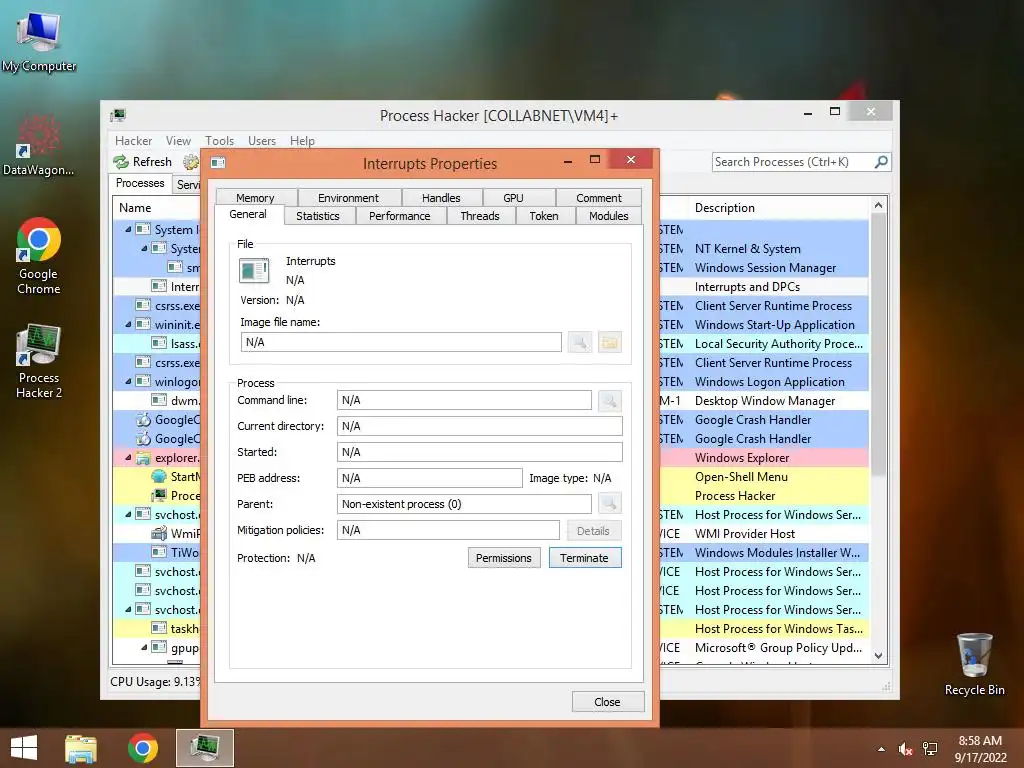Switch to the GPU tab
The width and height of the screenshot is (1024, 768).
coord(513,197)
